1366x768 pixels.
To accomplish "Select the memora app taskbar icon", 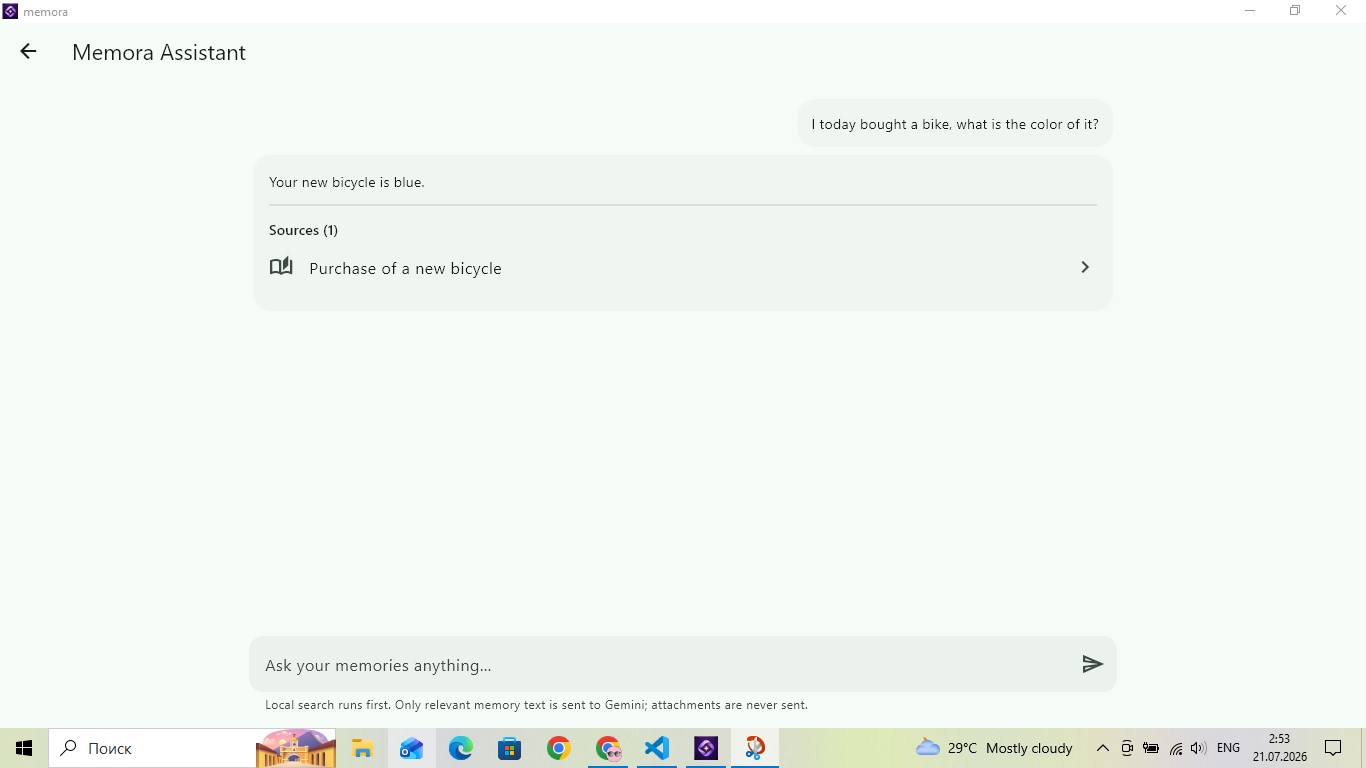I will click(x=706, y=748).
